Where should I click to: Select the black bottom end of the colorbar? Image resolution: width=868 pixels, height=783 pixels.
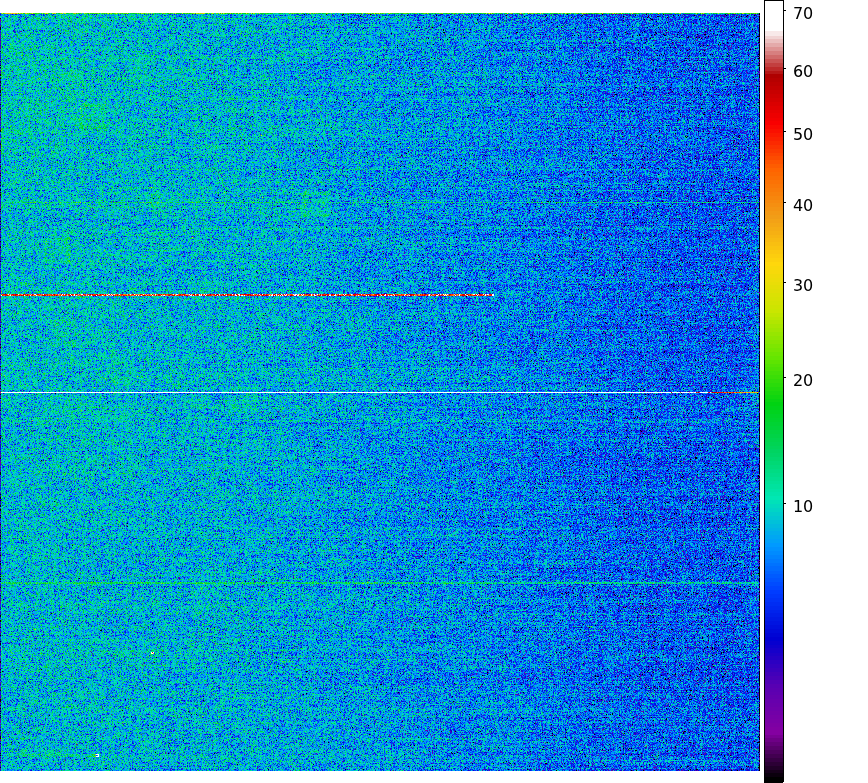pos(773,774)
